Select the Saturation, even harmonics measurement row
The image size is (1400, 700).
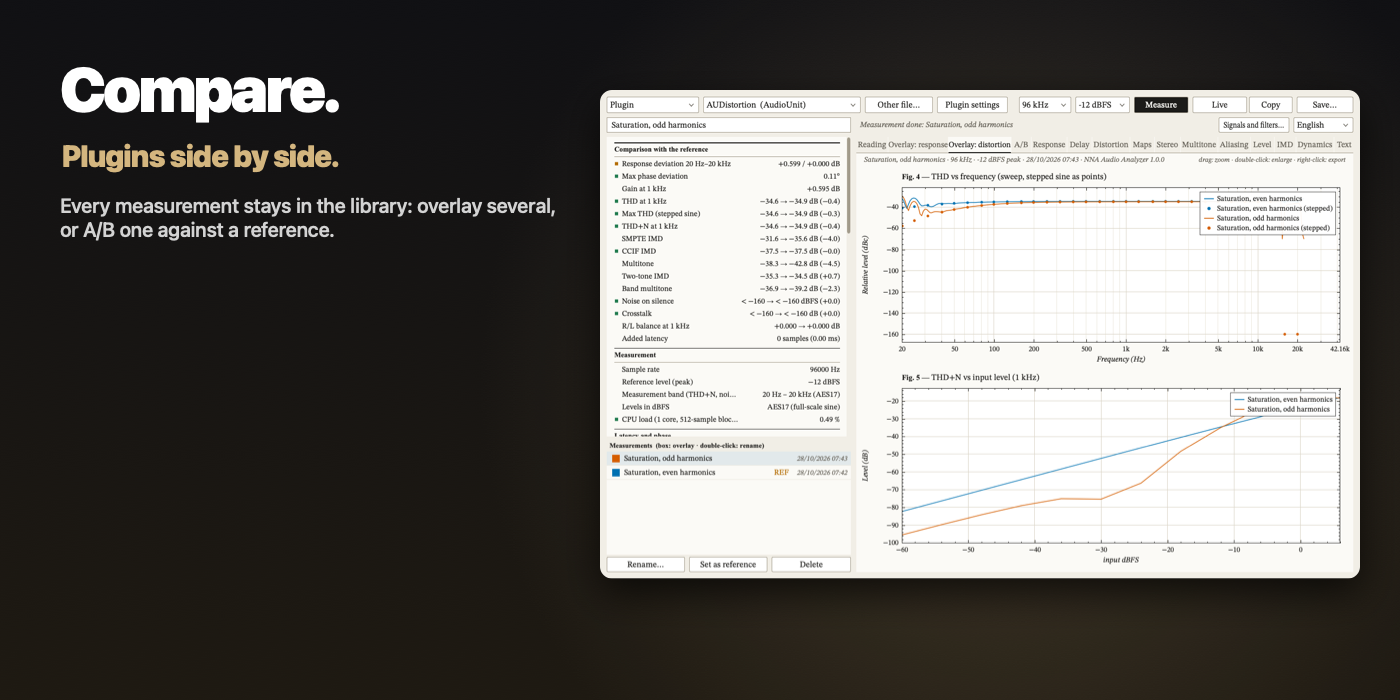tap(727, 472)
